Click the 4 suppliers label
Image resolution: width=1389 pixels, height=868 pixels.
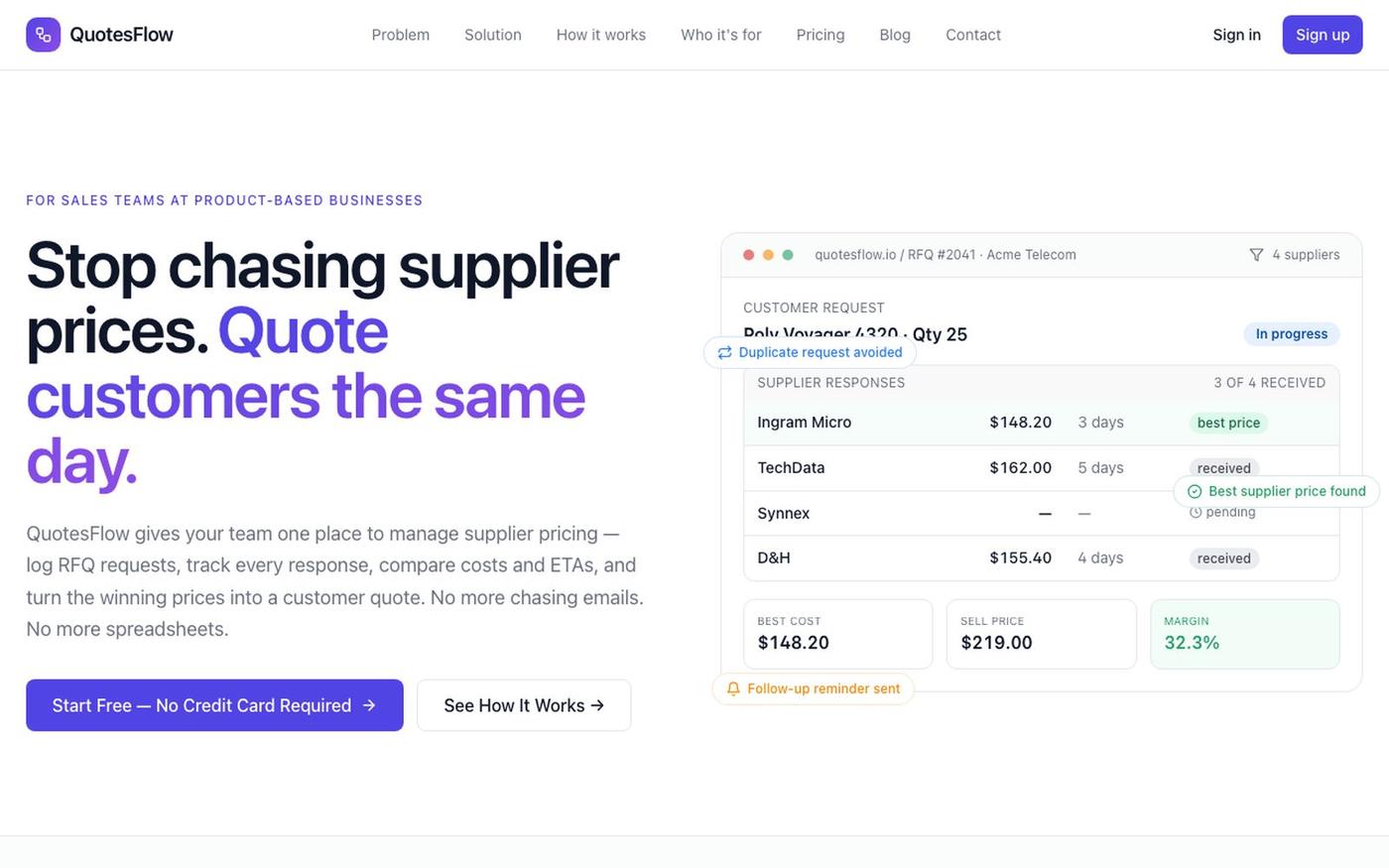(x=1306, y=255)
